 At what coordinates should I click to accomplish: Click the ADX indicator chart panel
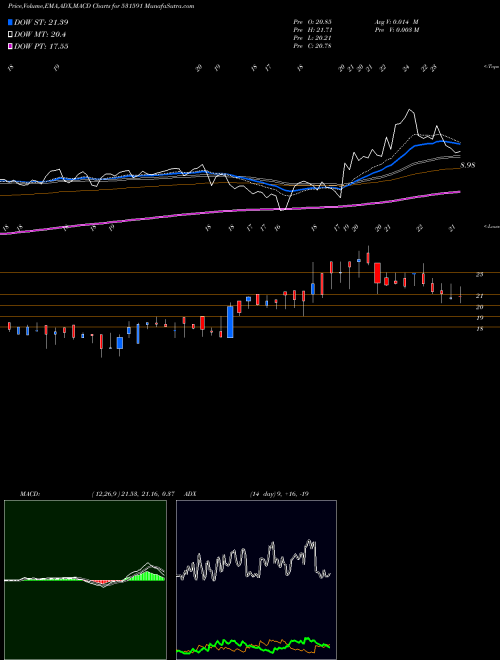click(x=256, y=580)
